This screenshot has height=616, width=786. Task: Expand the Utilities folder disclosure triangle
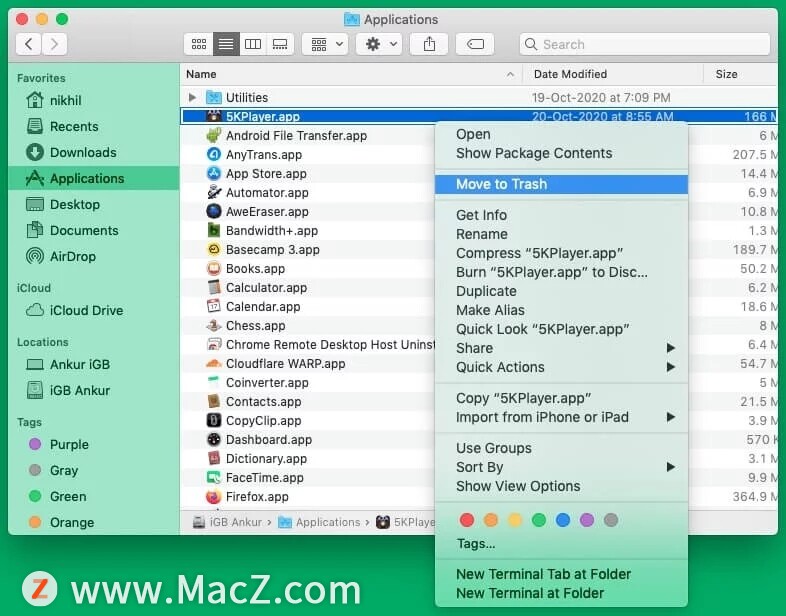192,97
